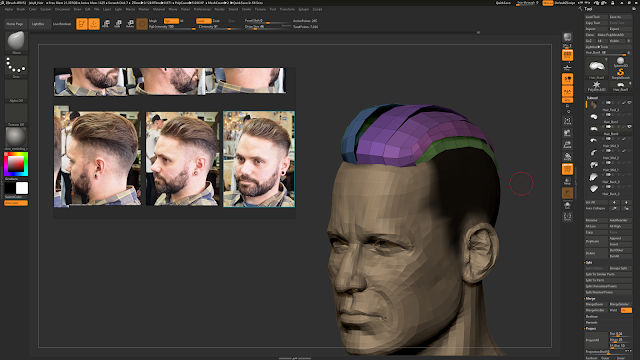The width and height of the screenshot is (640, 360).
Task: Select the Sphere3D tool thumbnail
Action: click(x=620, y=62)
